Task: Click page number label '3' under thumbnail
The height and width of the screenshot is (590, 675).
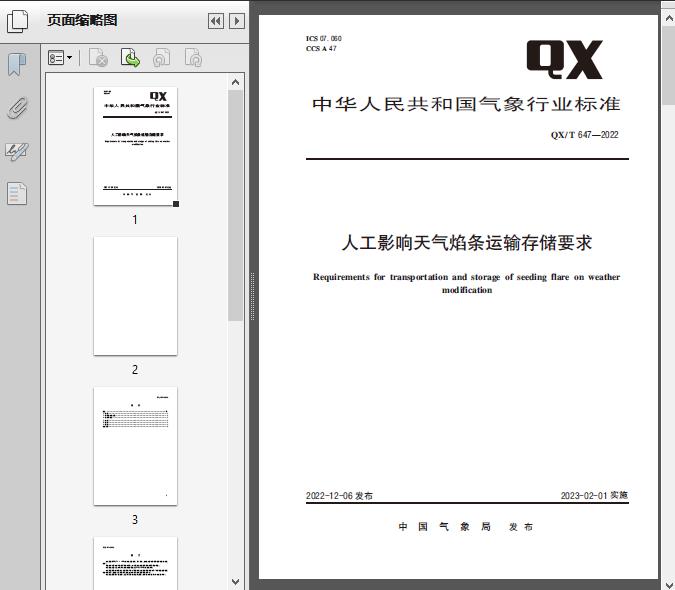Action: coord(135,520)
